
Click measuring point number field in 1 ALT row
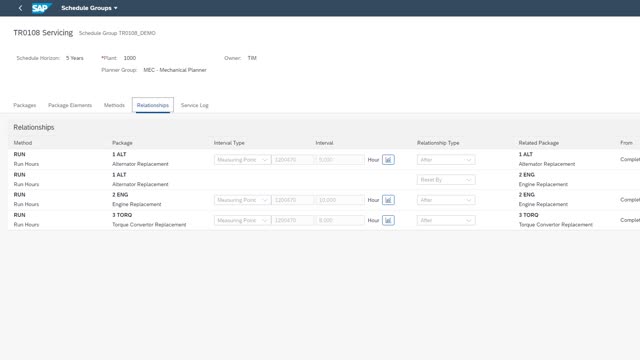coord(293,160)
